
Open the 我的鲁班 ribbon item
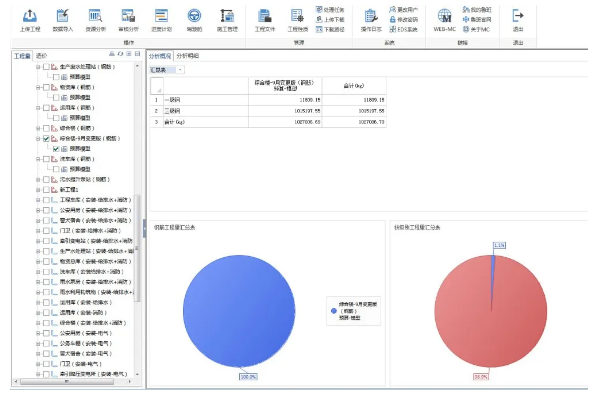[477, 9]
